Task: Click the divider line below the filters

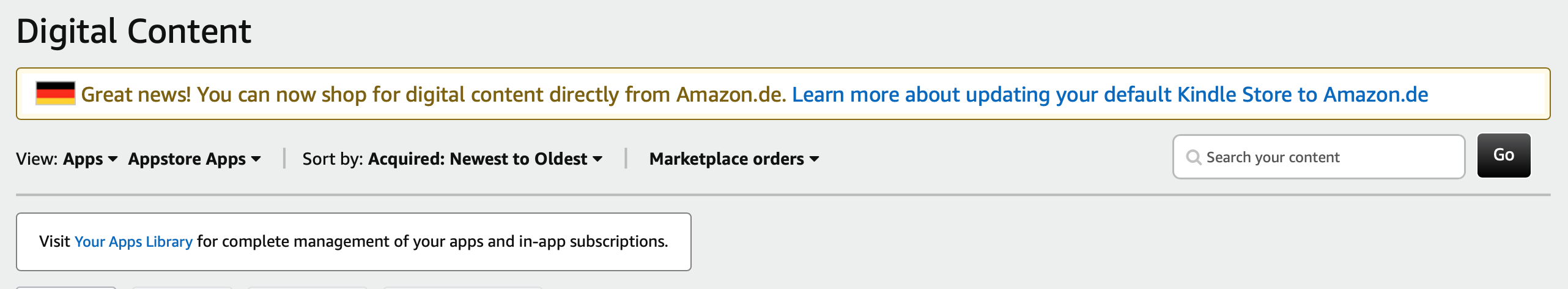Action: pyautogui.click(x=783, y=195)
